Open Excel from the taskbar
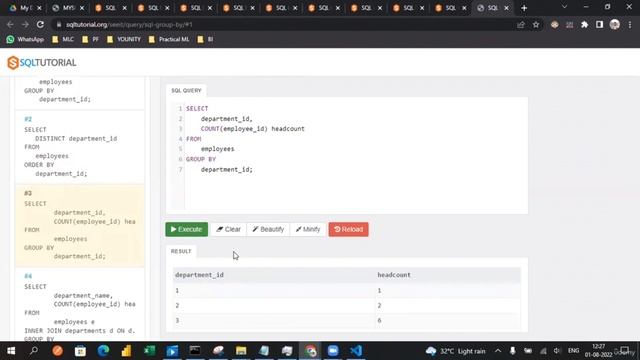Image resolution: width=640 pixels, height=360 pixels. click(149, 351)
